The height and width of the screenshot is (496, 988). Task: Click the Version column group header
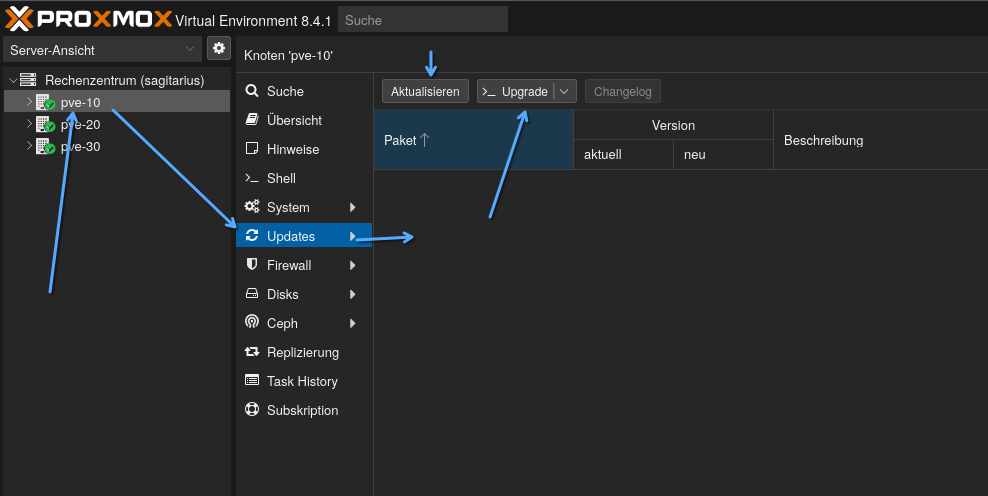click(x=673, y=125)
